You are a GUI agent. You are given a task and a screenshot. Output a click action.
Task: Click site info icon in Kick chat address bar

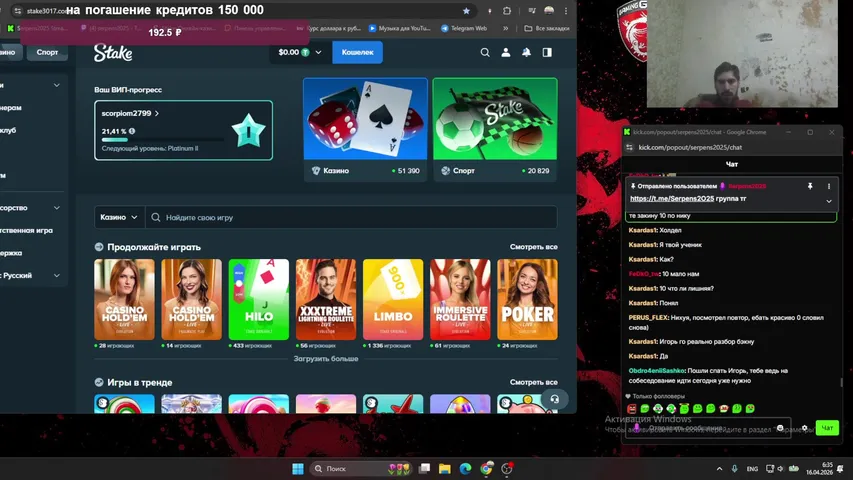[x=629, y=147]
